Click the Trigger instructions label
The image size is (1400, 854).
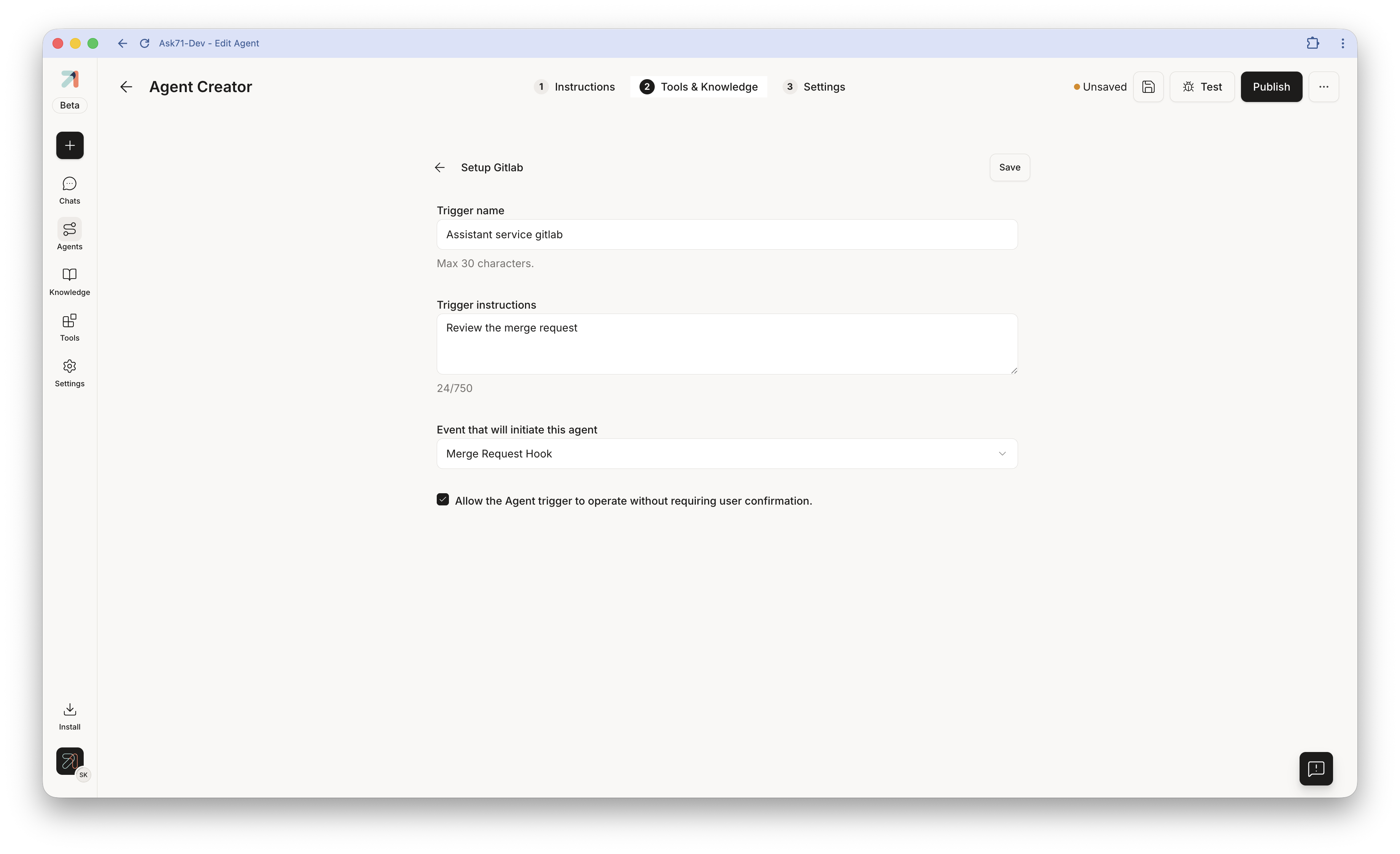pos(486,304)
